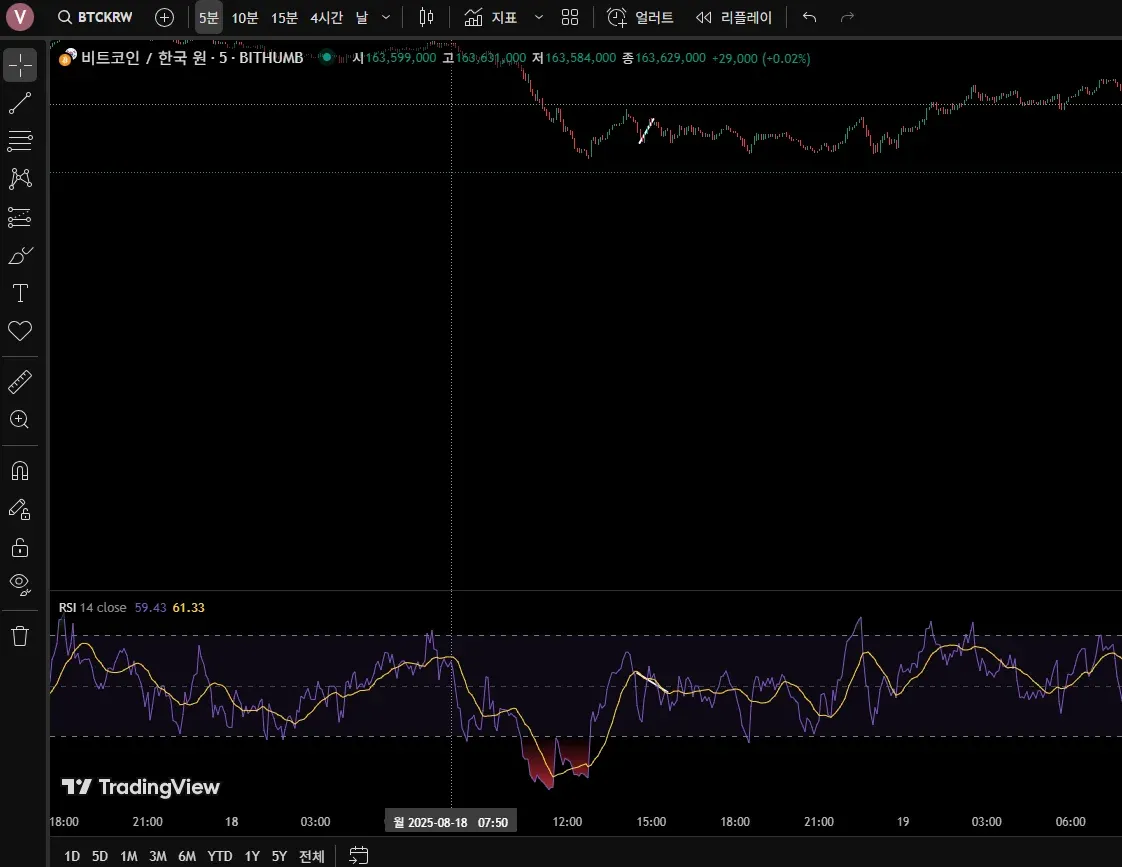Toggle magnet mode for drawings
This screenshot has width=1122, height=867.
20,471
